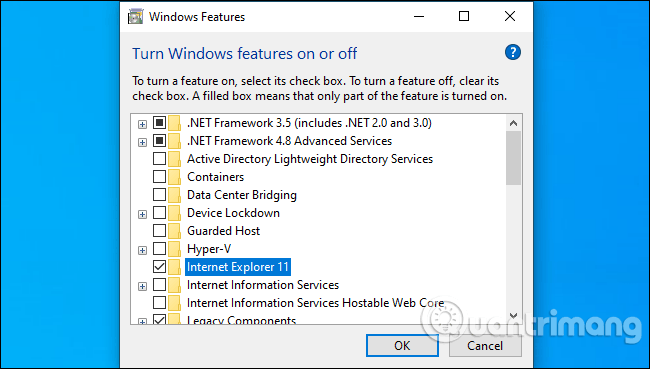Select the Hyper-V label

coord(209,249)
